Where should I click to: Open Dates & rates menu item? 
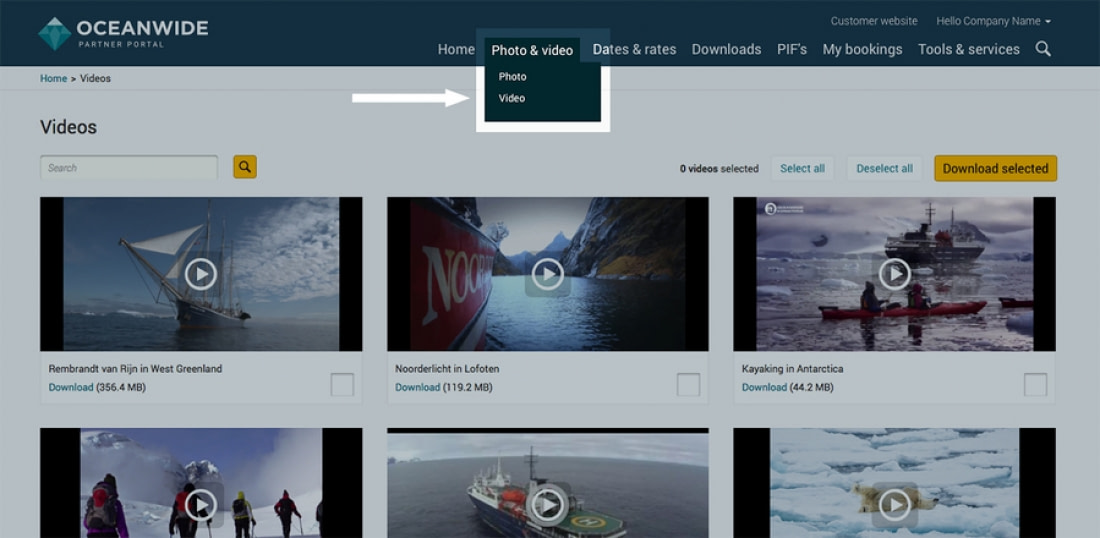(x=634, y=49)
